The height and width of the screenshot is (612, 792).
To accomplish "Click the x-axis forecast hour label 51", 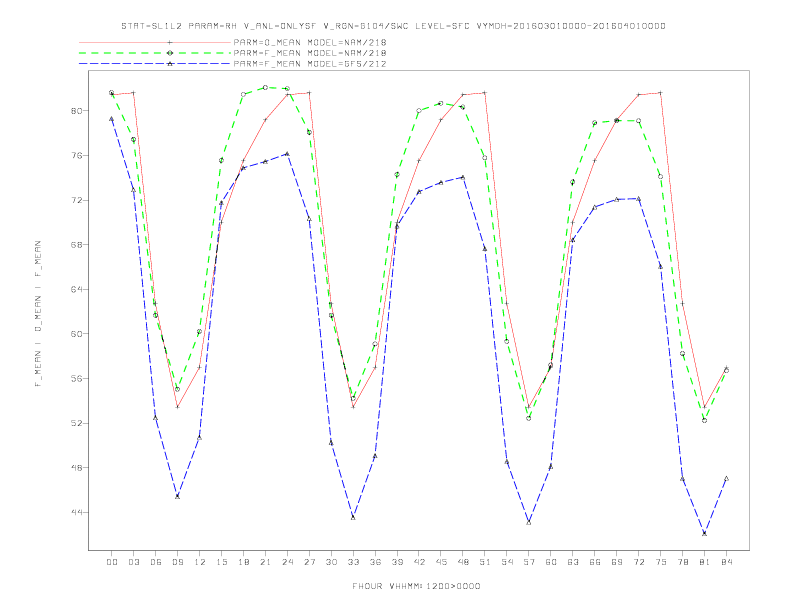I will click(x=485, y=562).
